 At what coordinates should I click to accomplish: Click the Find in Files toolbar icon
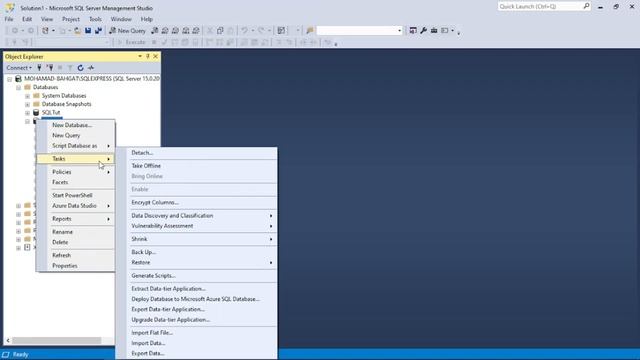[310, 31]
